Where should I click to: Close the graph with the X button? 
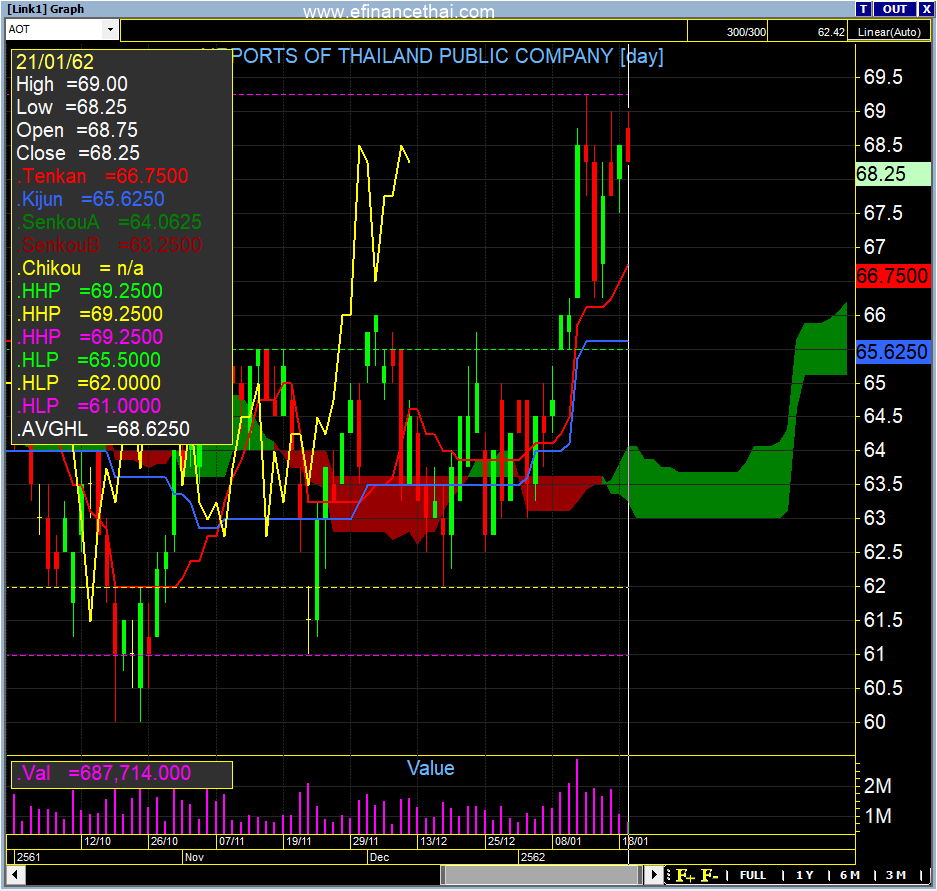point(926,9)
